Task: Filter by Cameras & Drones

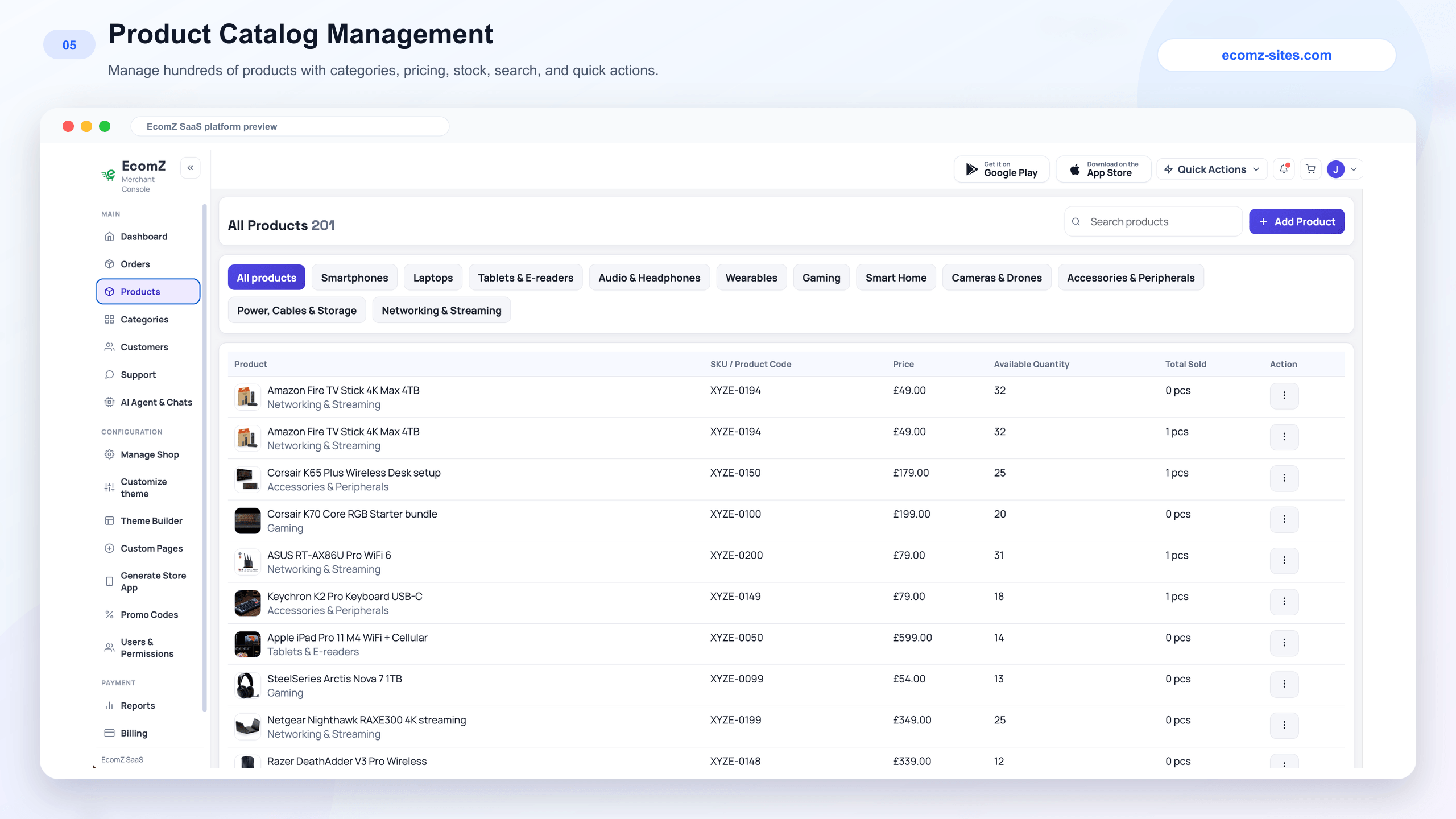Action: tap(997, 278)
